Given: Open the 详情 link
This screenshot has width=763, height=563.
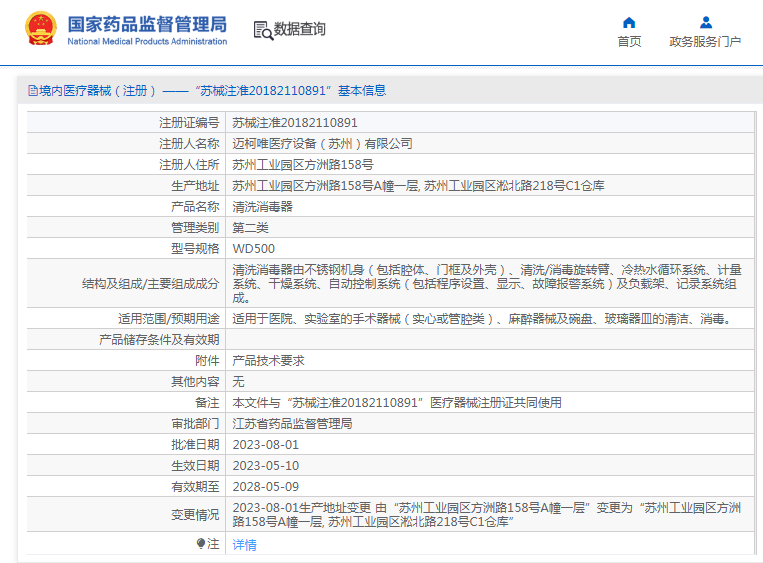Looking at the screenshot, I should click(x=244, y=545).
